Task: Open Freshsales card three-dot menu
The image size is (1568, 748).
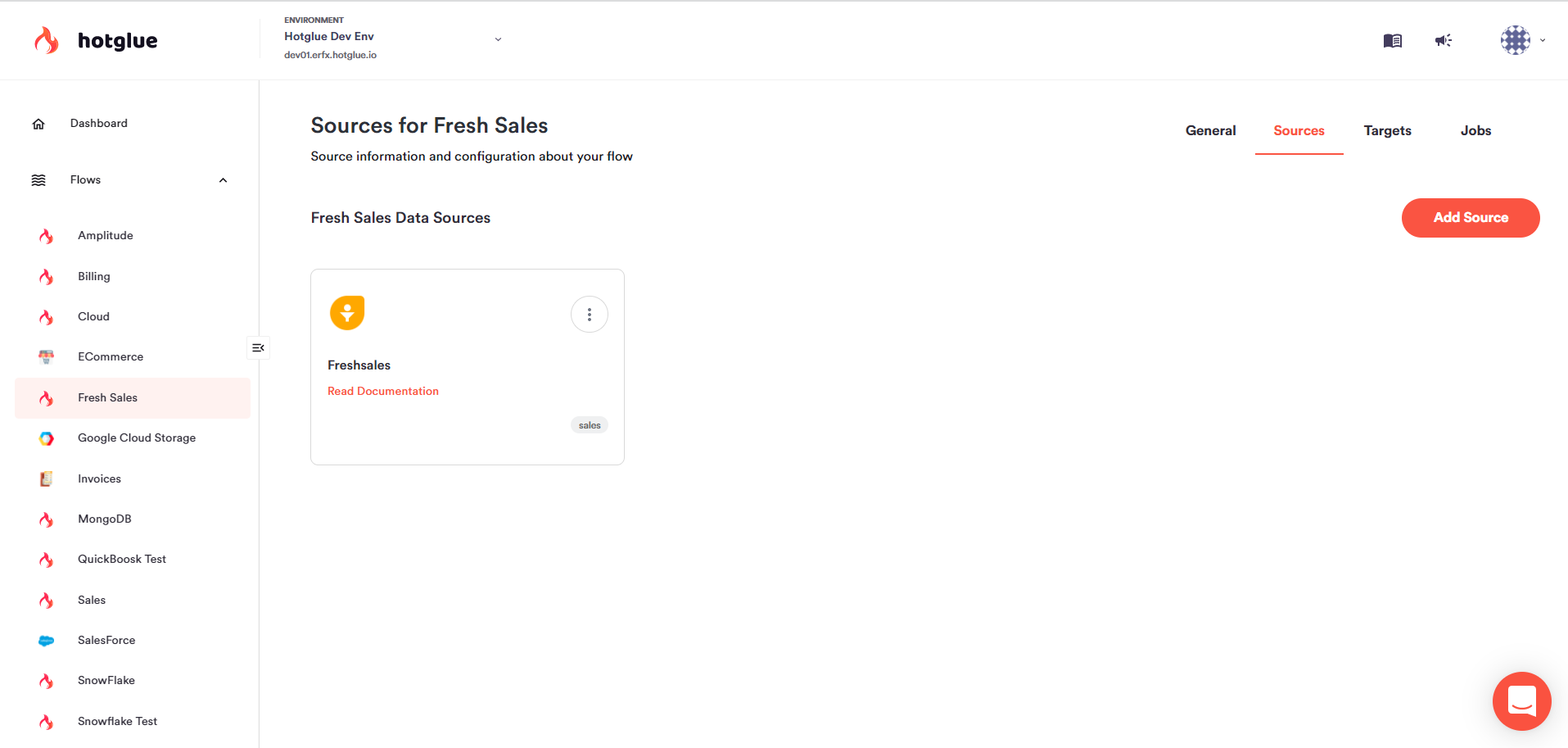Action: pyautogui.click(x=590, y=315)
